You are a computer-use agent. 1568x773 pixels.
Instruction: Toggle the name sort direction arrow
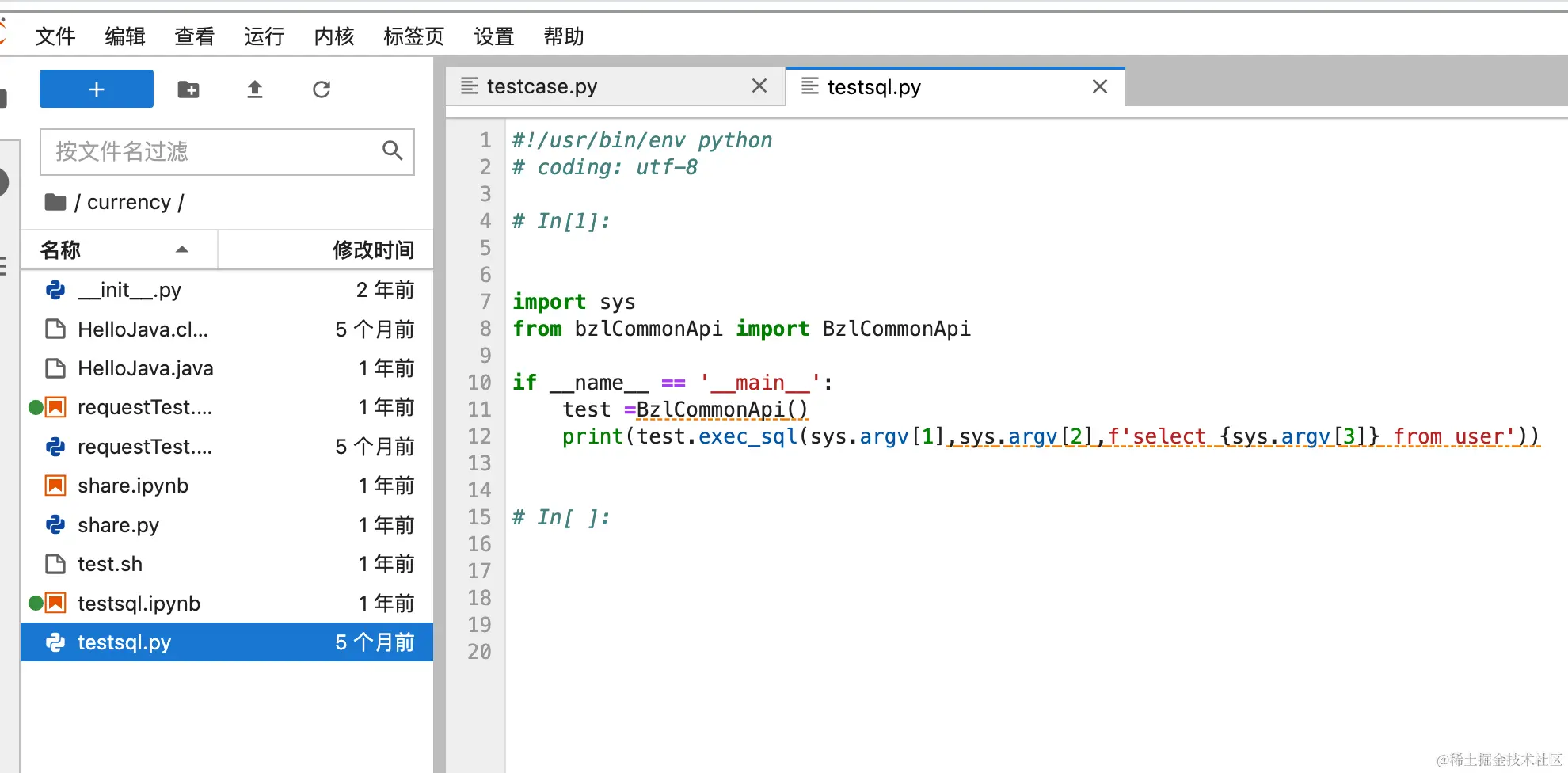click(182, 249)
